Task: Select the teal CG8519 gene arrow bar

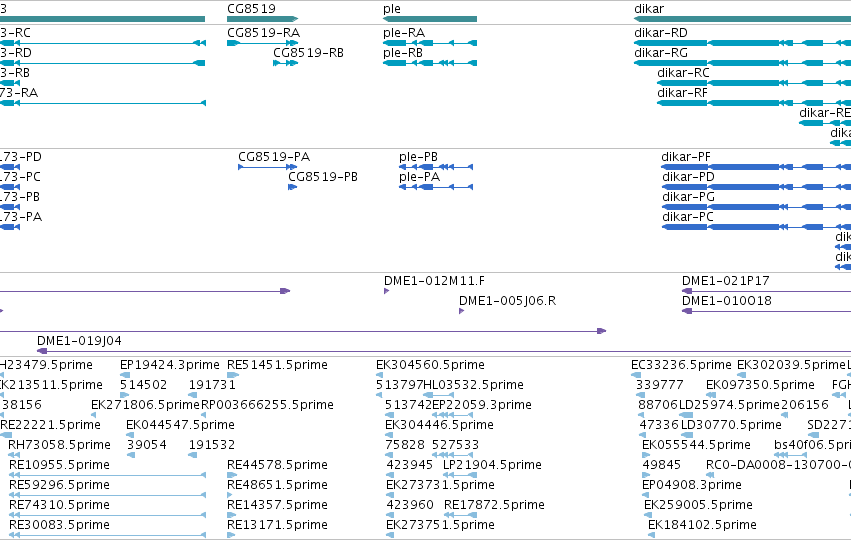Action: [x=263, y=19]
